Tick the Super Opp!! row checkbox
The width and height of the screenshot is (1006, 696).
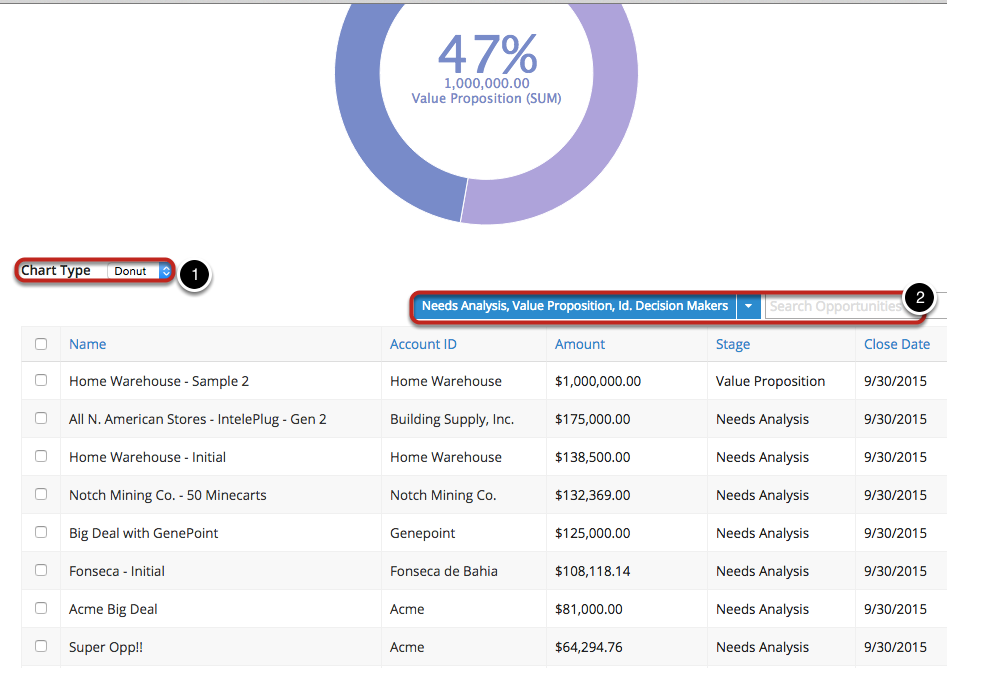41,646
